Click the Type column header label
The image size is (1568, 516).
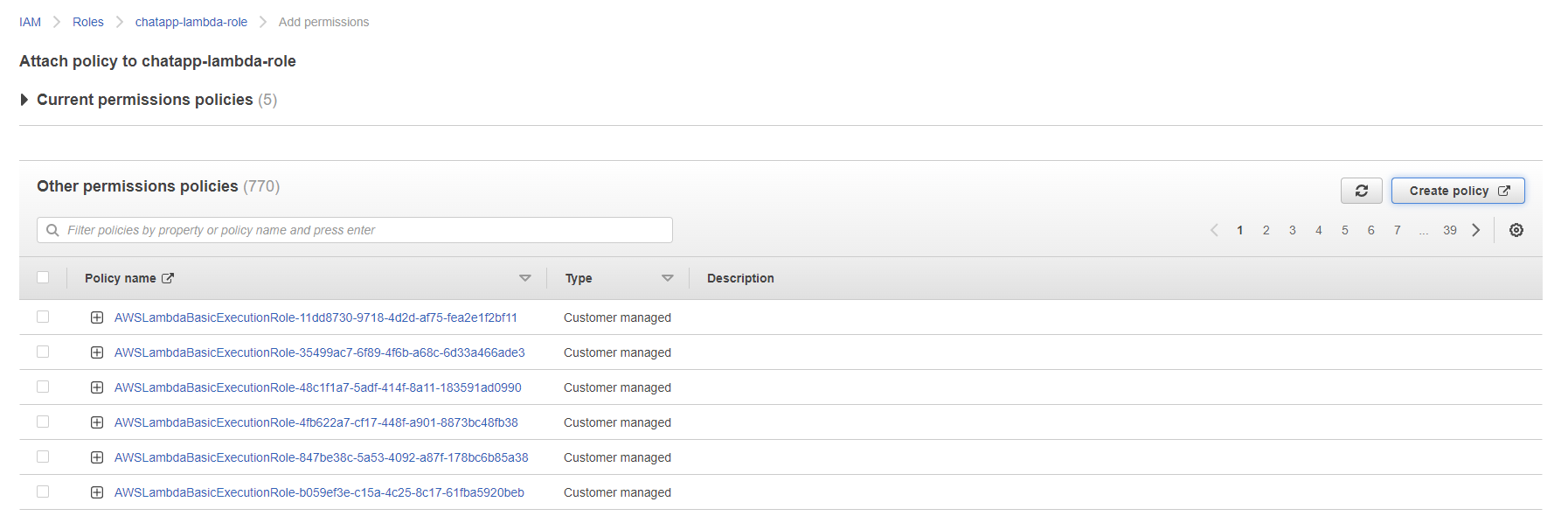579,278
